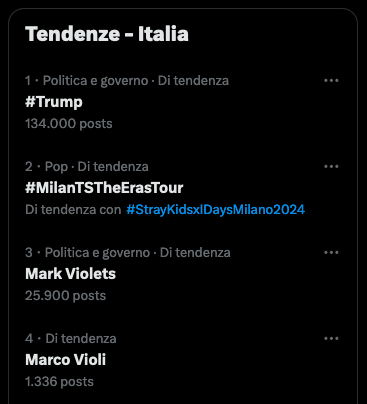
Task: Click the Tendenze - Italia heading
Action: point(107,34)
